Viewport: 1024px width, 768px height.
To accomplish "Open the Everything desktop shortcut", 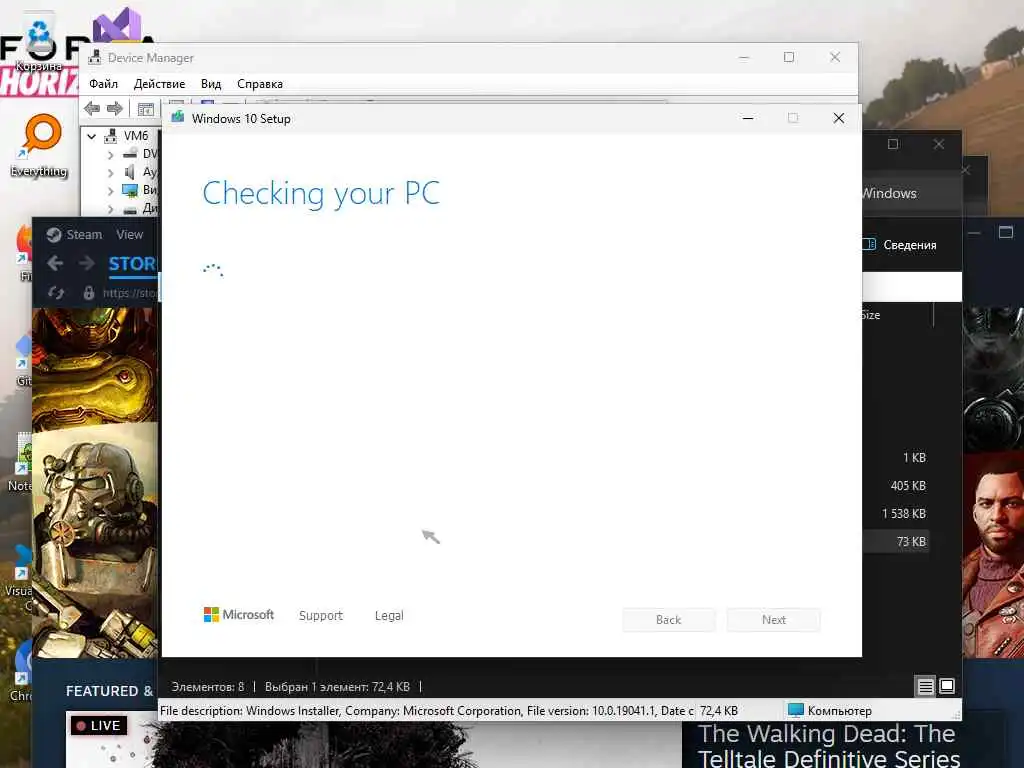I will coord(39,146).
